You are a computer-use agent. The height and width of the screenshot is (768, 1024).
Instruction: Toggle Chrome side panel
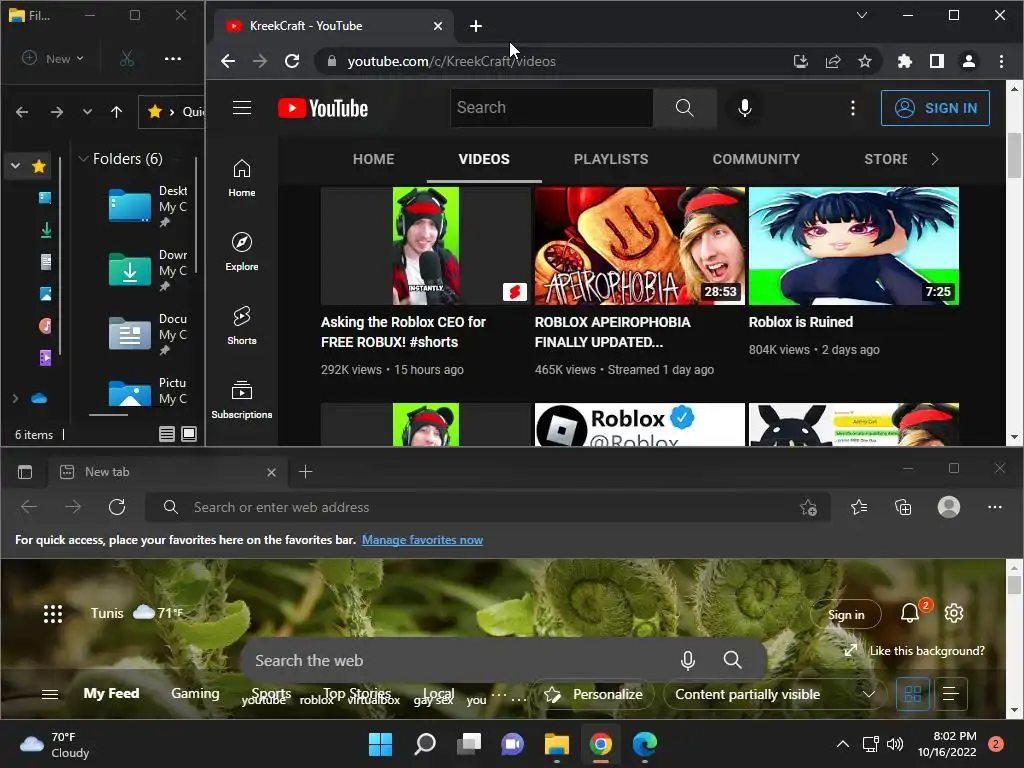click(x=936, y=61)
